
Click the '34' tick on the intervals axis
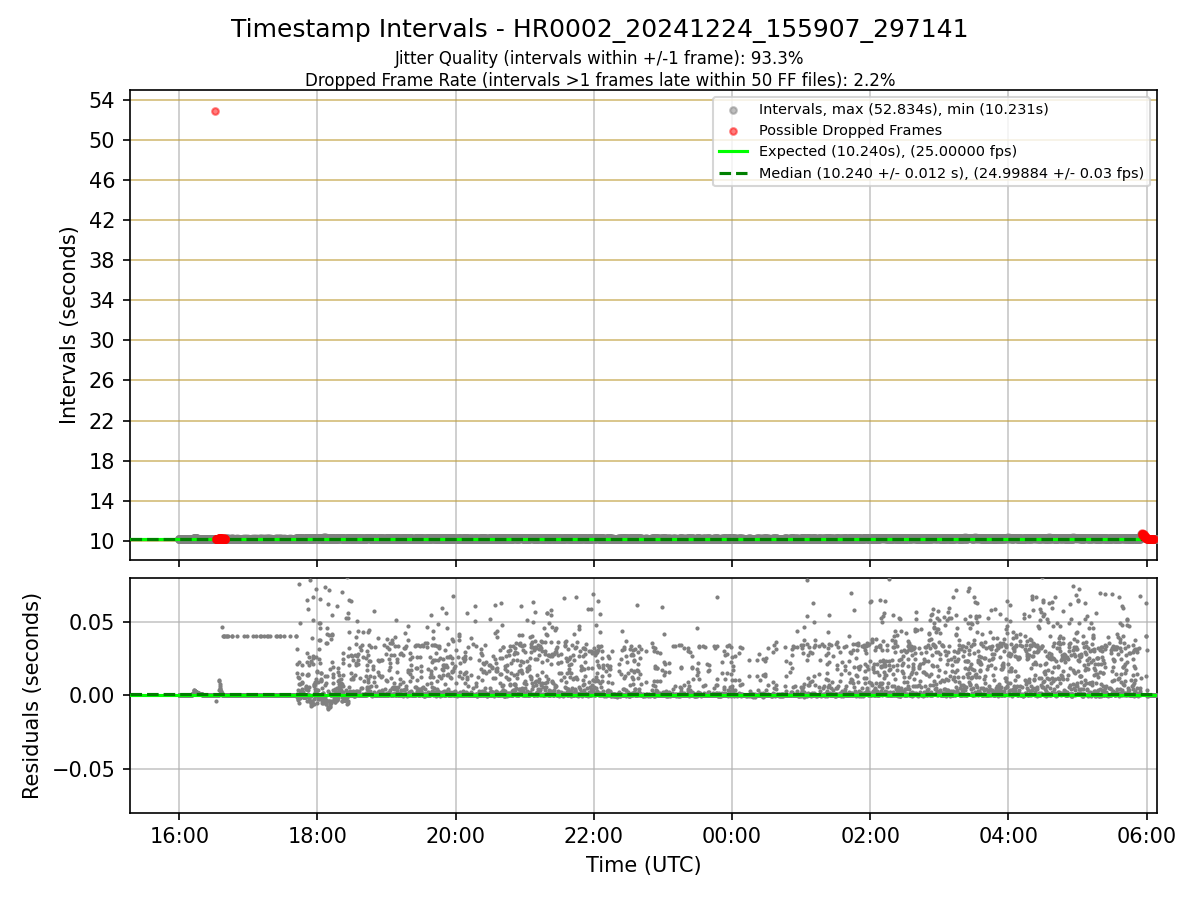click(104, 301)
